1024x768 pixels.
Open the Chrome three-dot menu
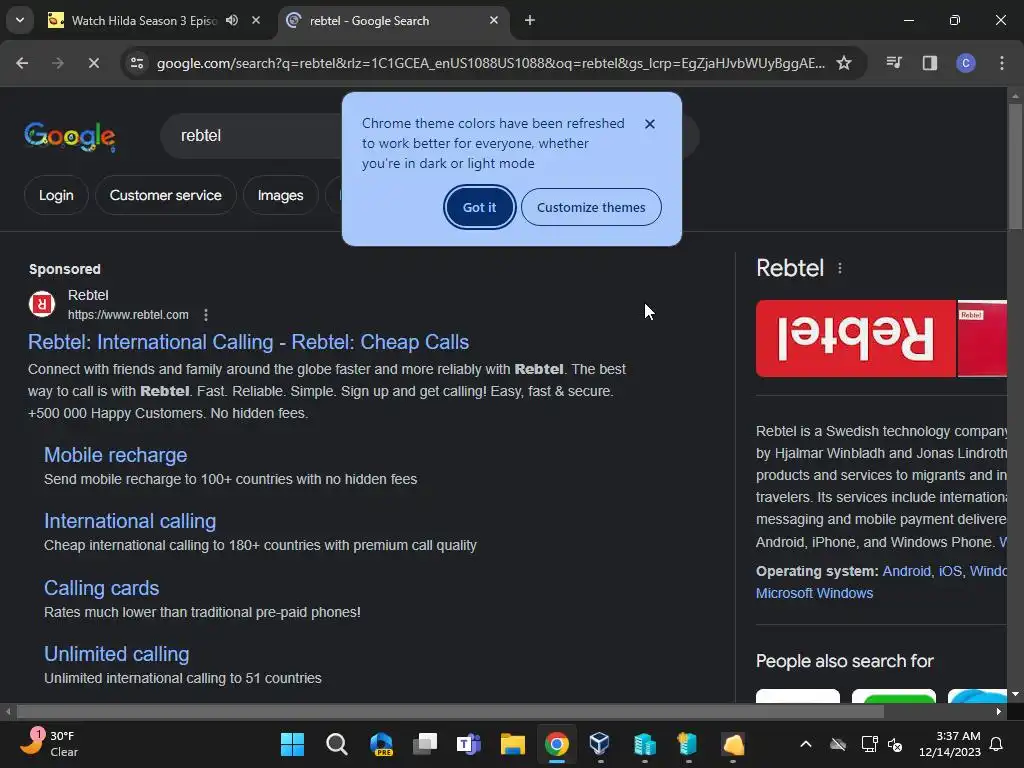[1002, 63]
